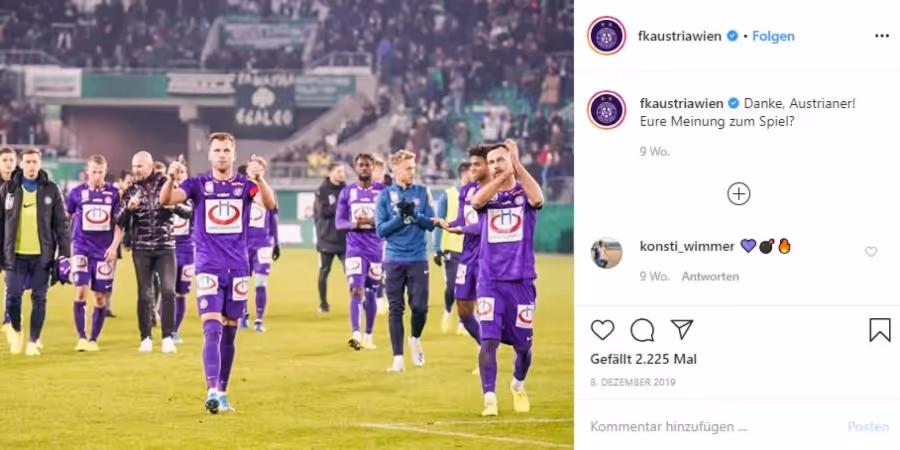Load more comments with plus circle
The width and height of the screenshot is (900, 450).
pyautogui.click(x=739, y=194)
